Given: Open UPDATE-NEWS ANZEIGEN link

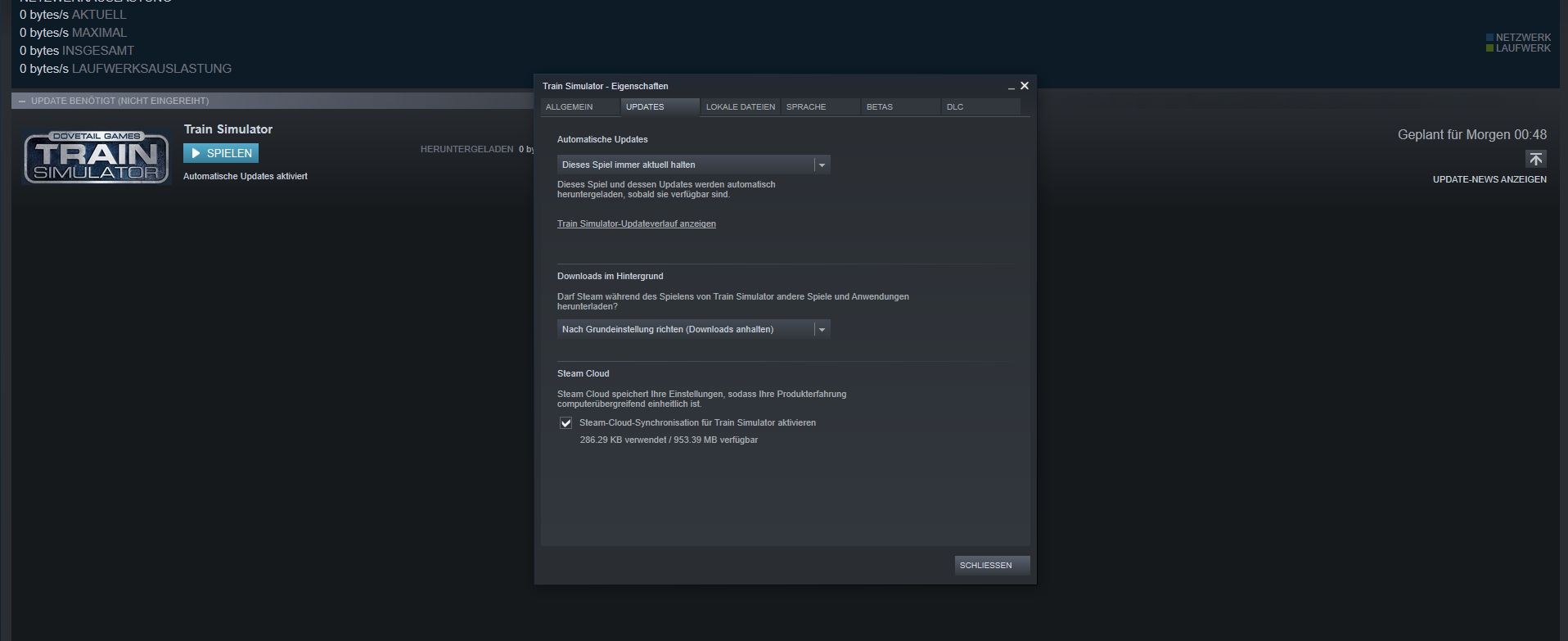Looking at the screenshot, I should (1489, 179).
